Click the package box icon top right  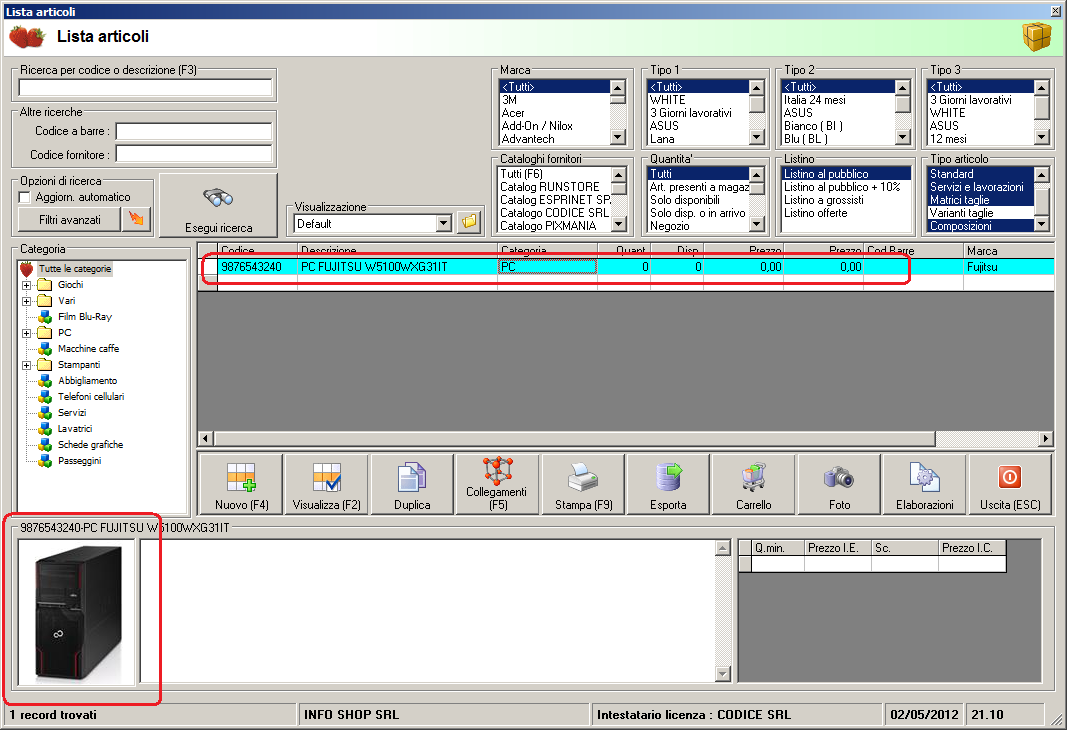pos(1036,36)
